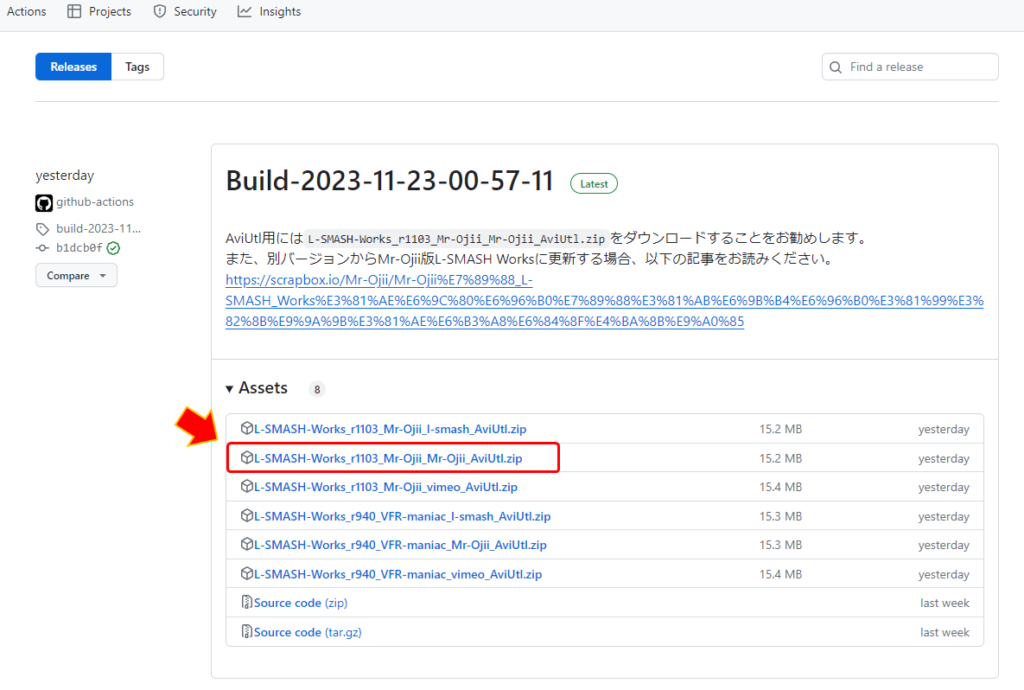
Task: Select the Releases tab
Action: point(72,66)
